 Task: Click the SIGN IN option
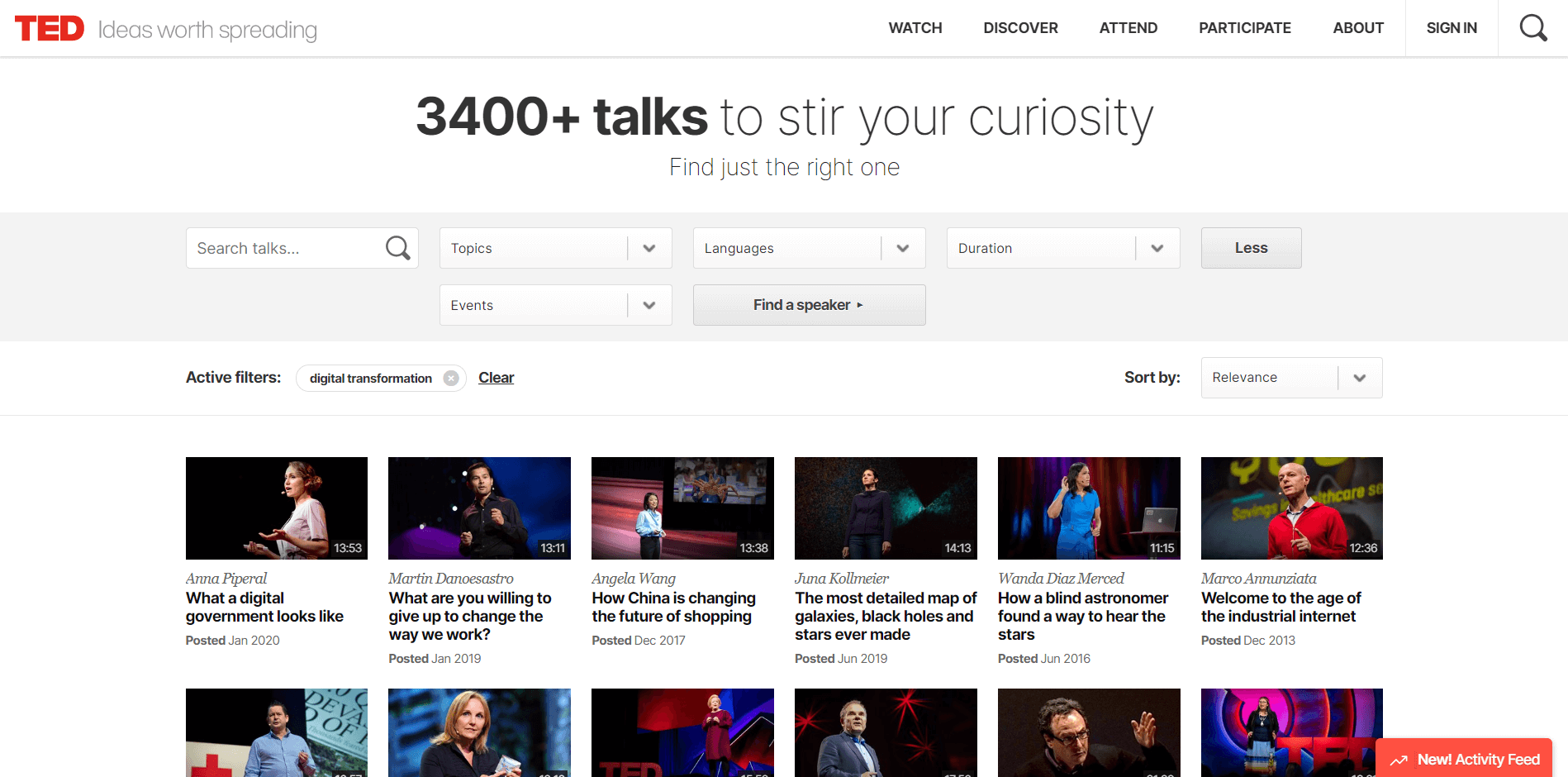point(1451,27)
